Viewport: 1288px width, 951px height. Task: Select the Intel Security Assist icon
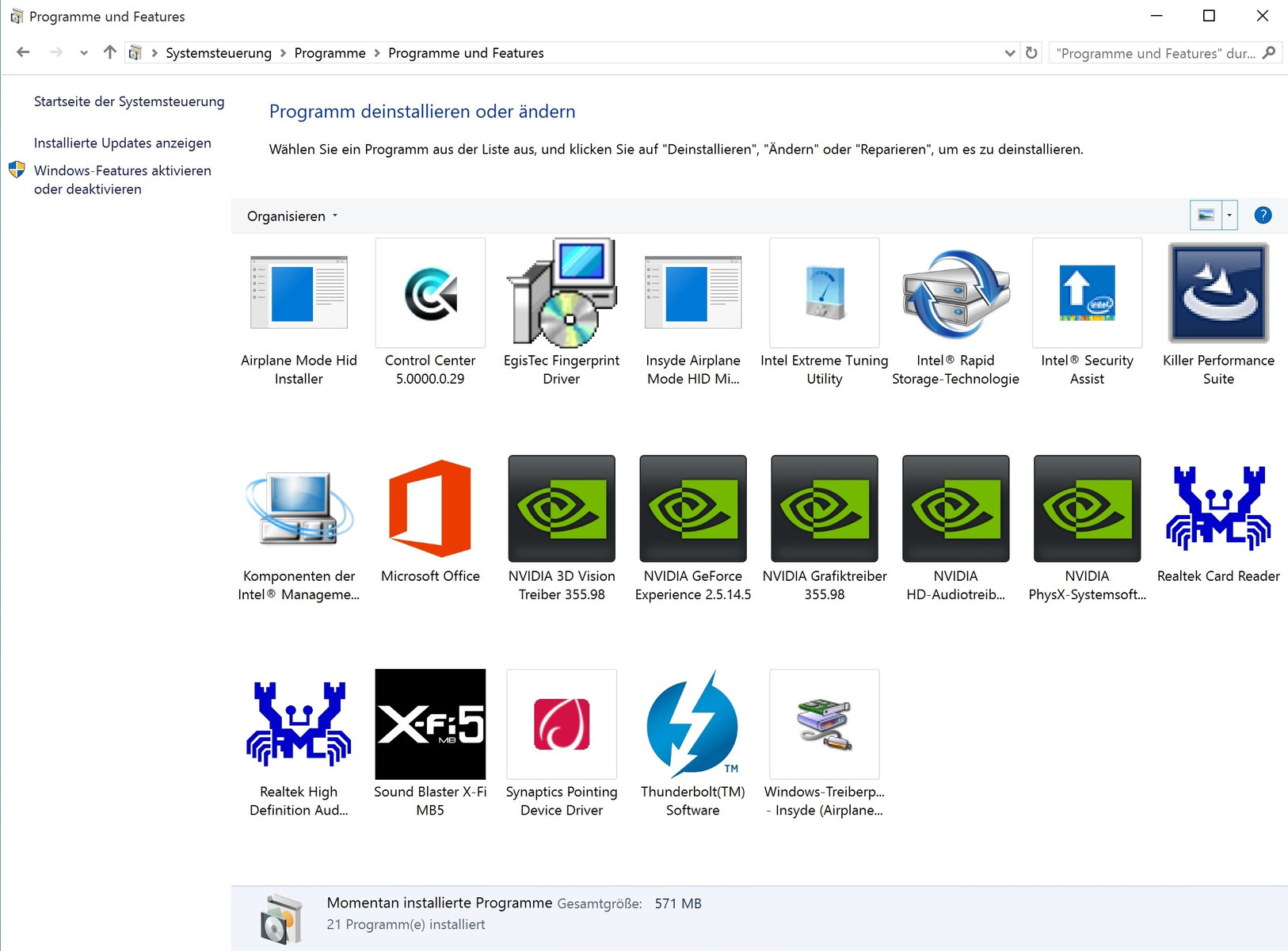pos(1088,293)
